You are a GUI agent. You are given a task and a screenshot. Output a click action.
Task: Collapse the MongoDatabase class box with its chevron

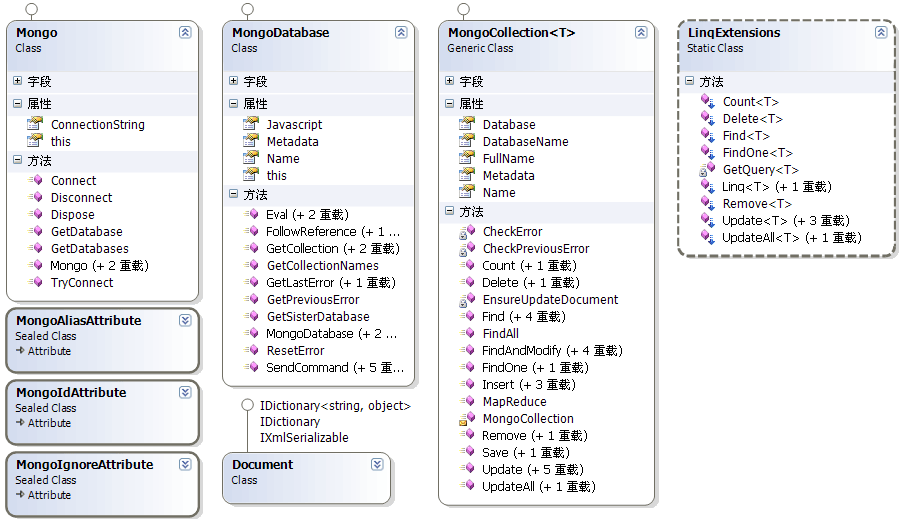point(401,32)
